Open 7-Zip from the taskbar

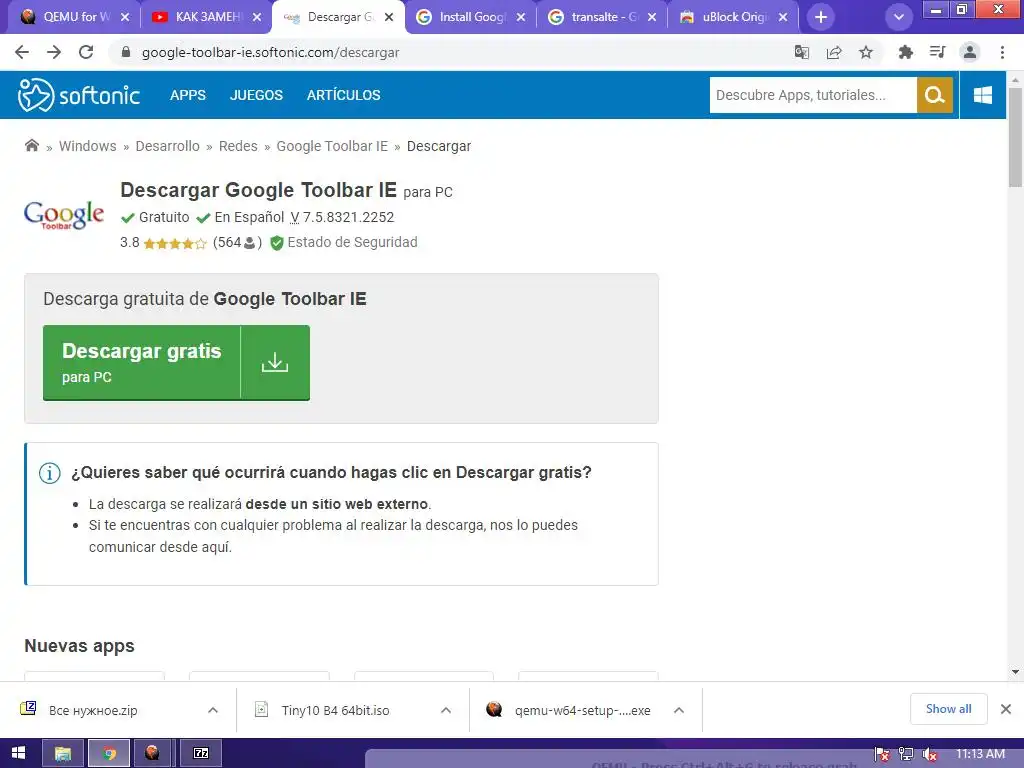pos(201,754)
